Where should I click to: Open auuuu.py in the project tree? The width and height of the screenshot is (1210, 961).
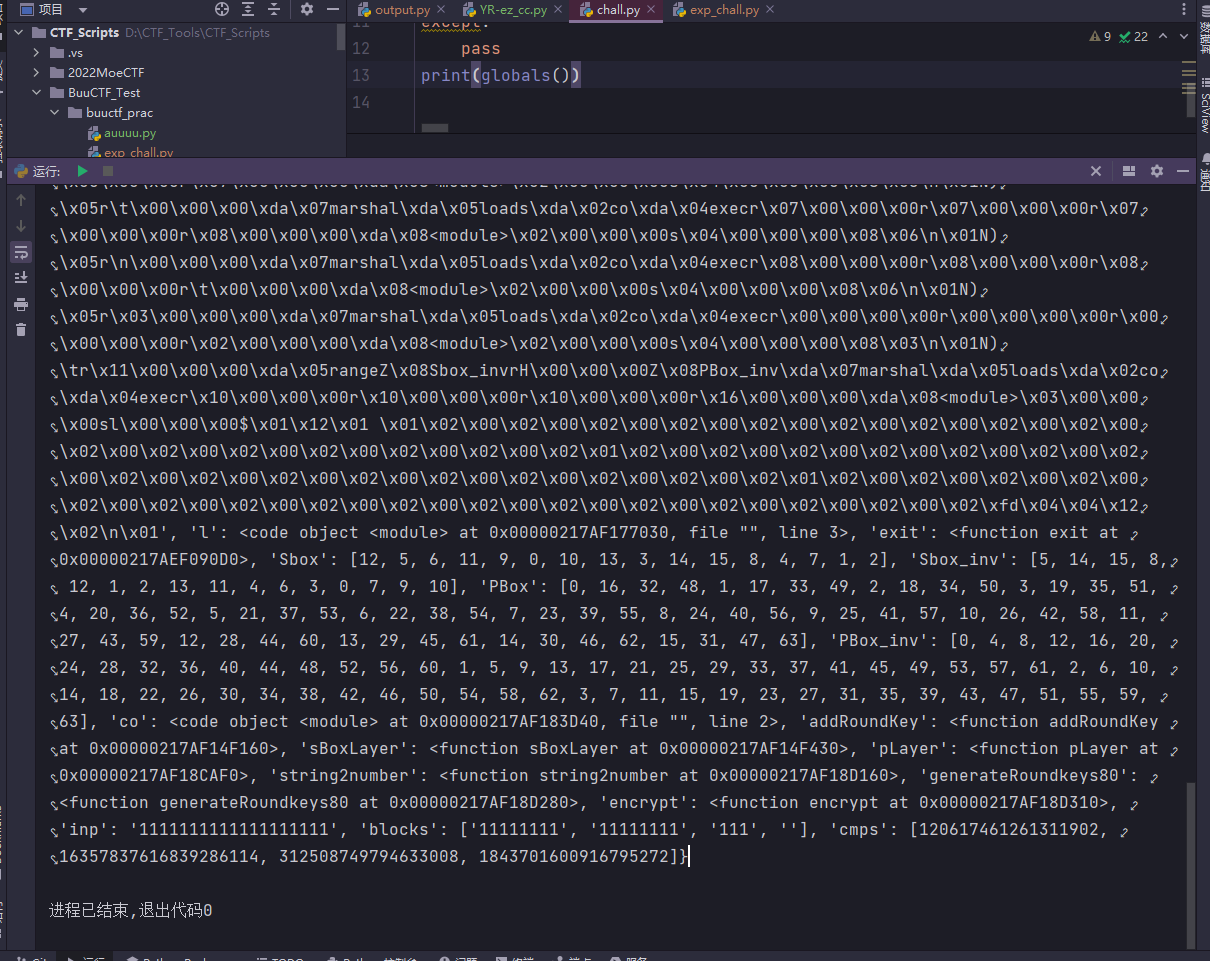(129, 133)
